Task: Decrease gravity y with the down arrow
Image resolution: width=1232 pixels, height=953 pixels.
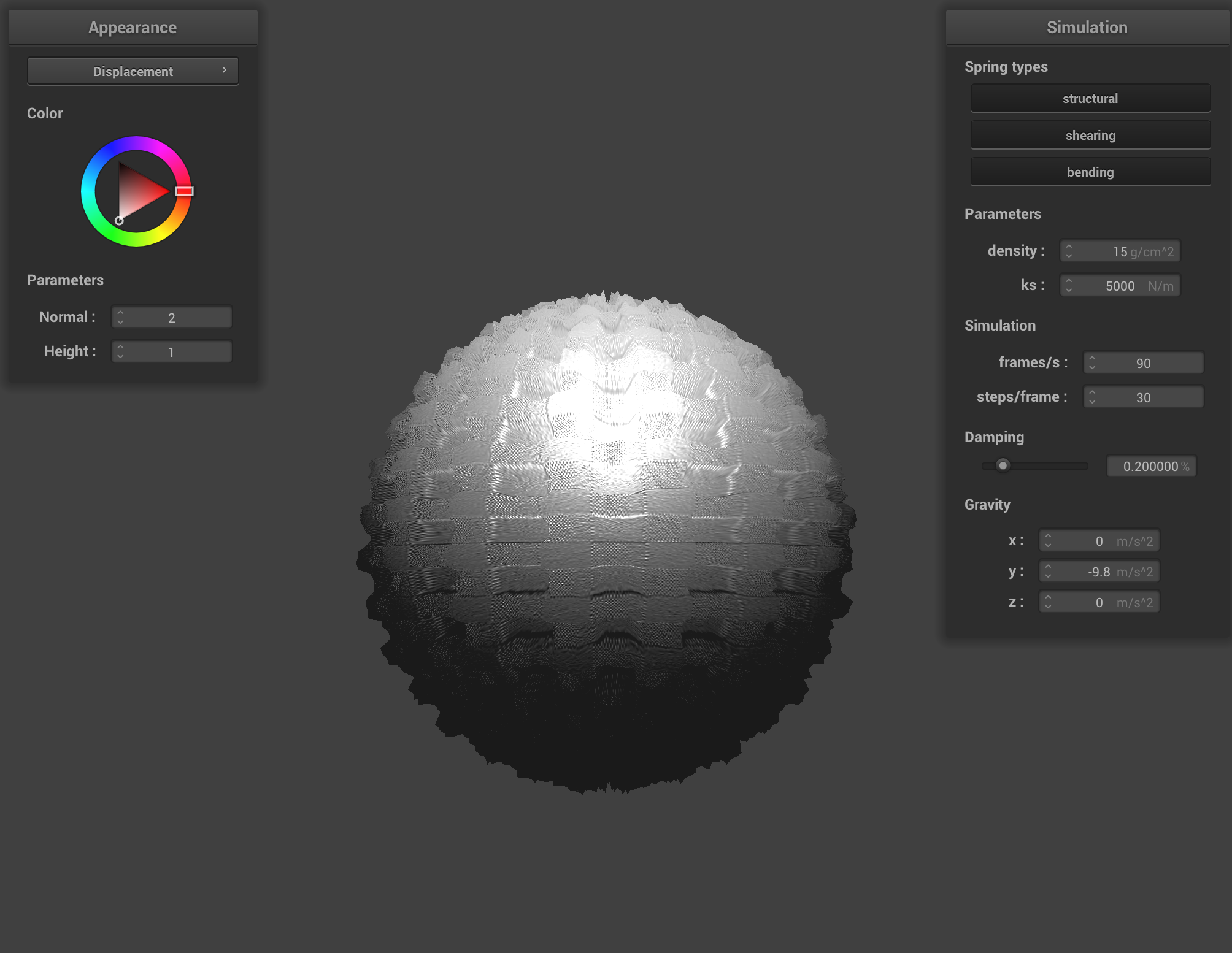Action: click(1048, 576)
